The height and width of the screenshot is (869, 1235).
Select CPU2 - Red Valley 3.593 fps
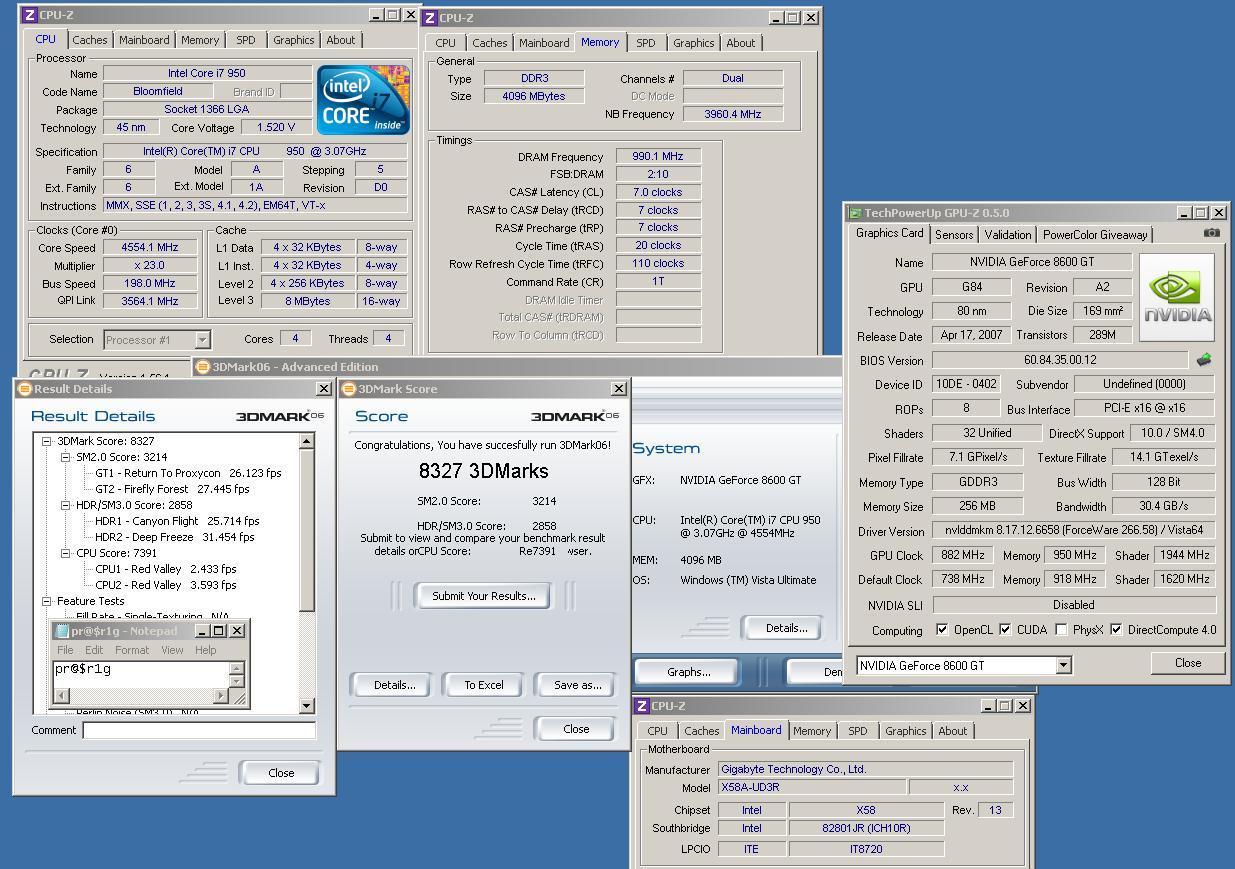(166, 585)
